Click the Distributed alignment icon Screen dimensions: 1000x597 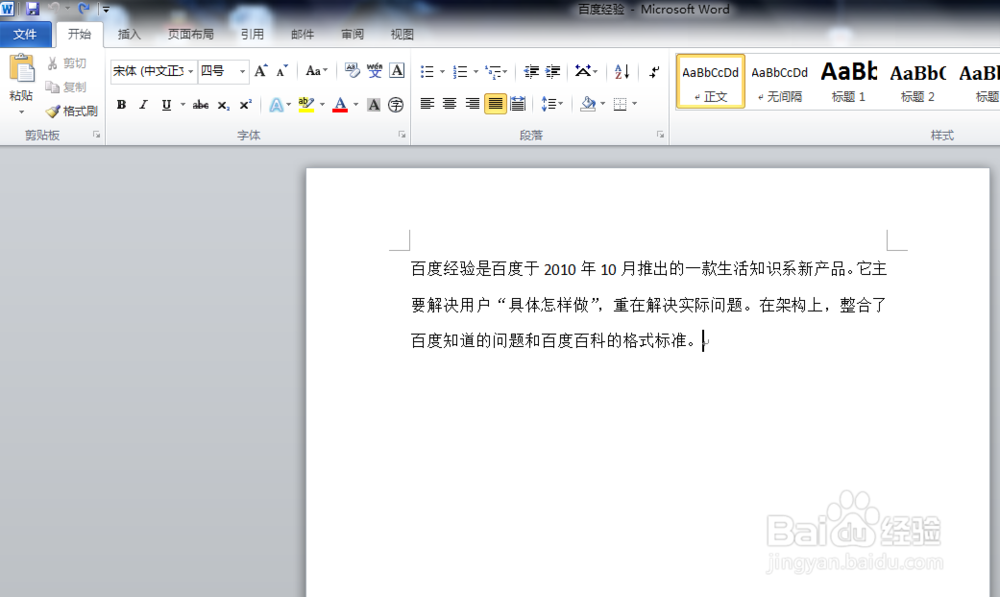pyautogui.click(x=518, y=103)
